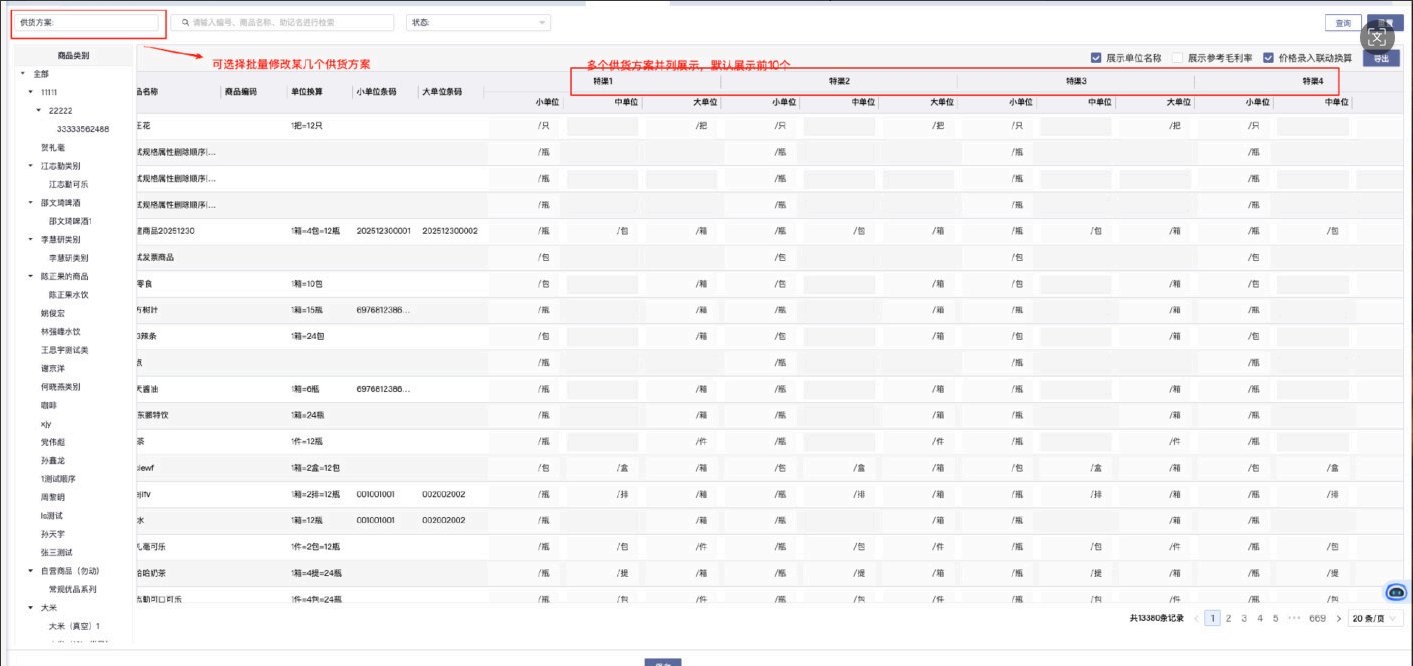This screenshot has width=1413, height=666.
Task: Click the 导出 export button
Action: pyautogui.click(x=1381, y=59)
